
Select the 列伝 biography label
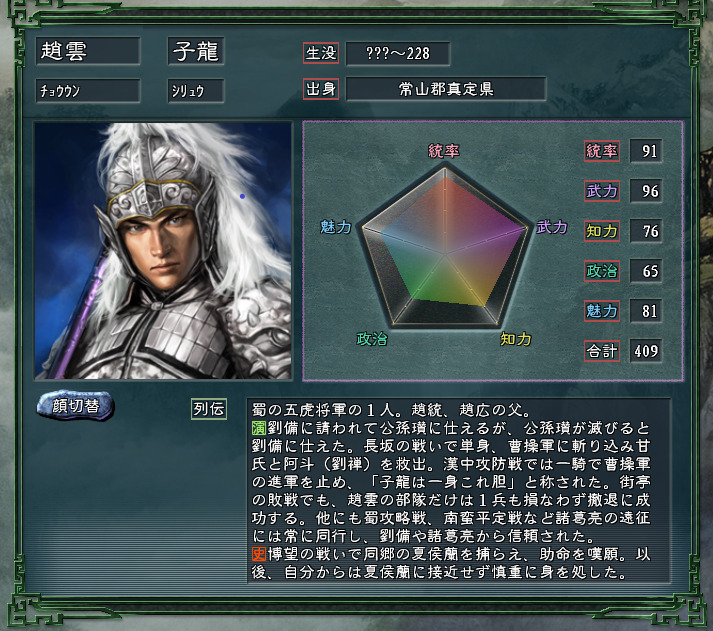coord(209,409)
